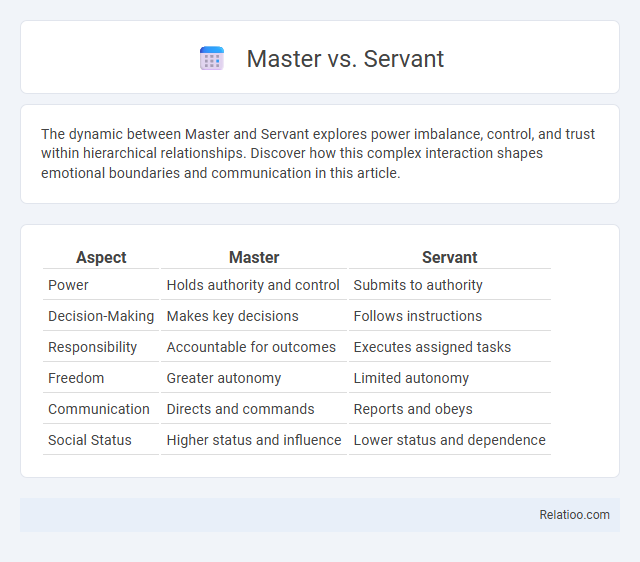640x562 pixels.
Task: Click the 'Servant' column header
Action: [450, 258]
